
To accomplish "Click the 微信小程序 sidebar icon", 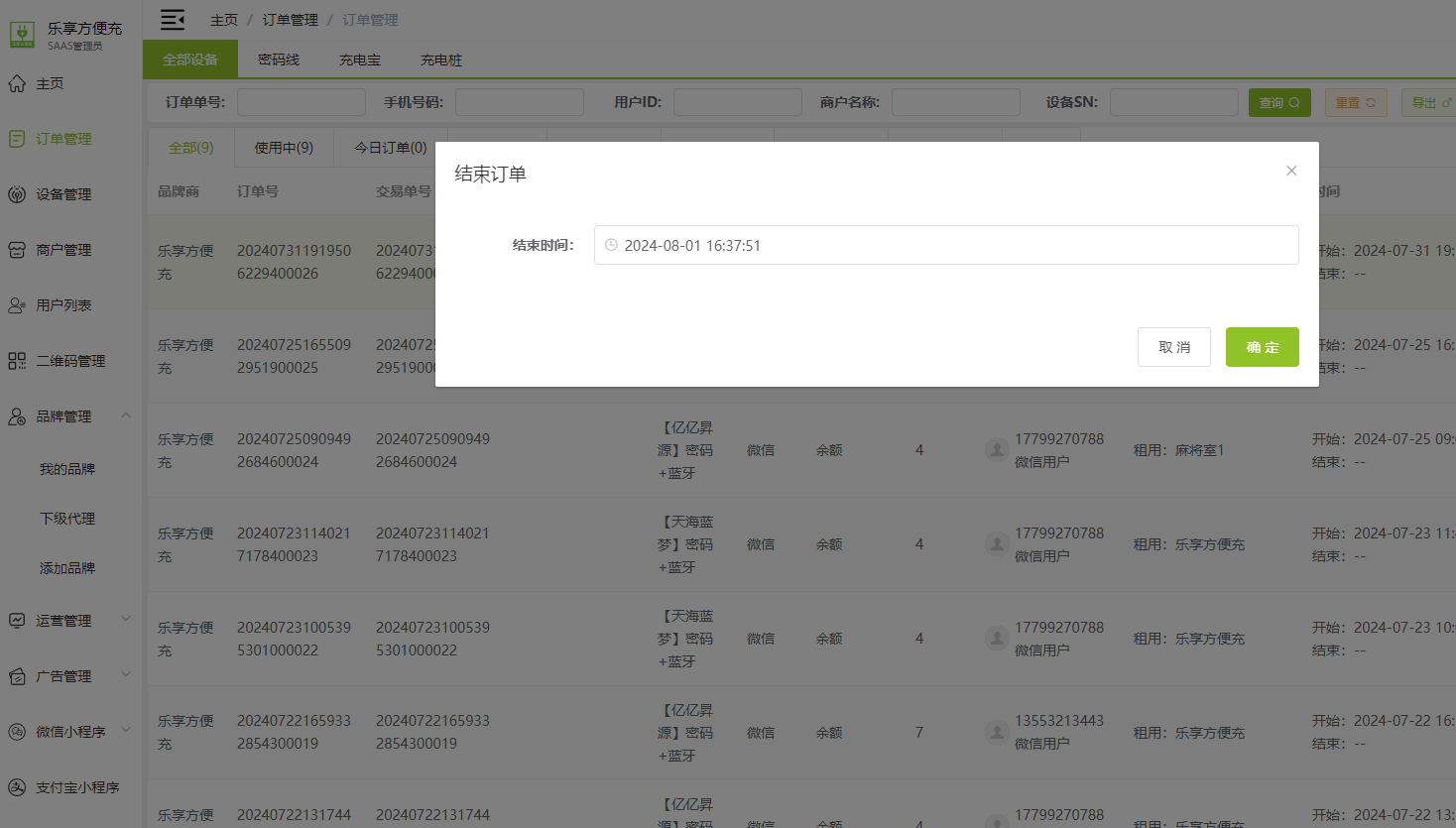I will [17, 732].
